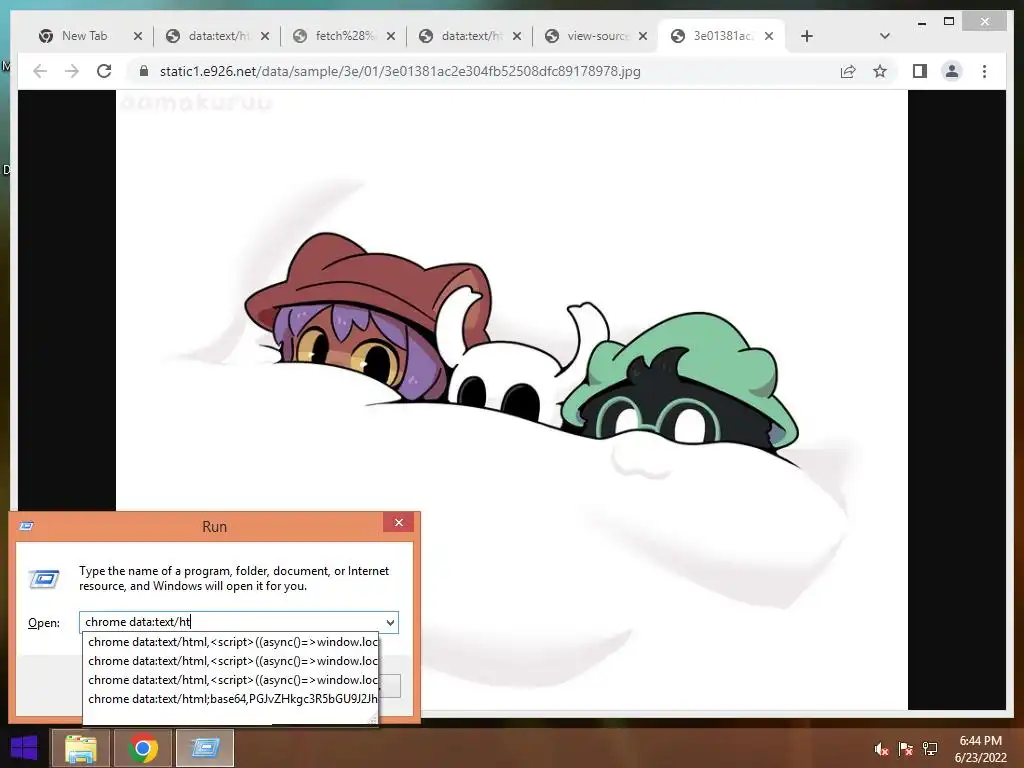The height and width of the screenshot is (768, 1024).
Task: Bookmark this page with the star icon
Action: click(880, 71)
